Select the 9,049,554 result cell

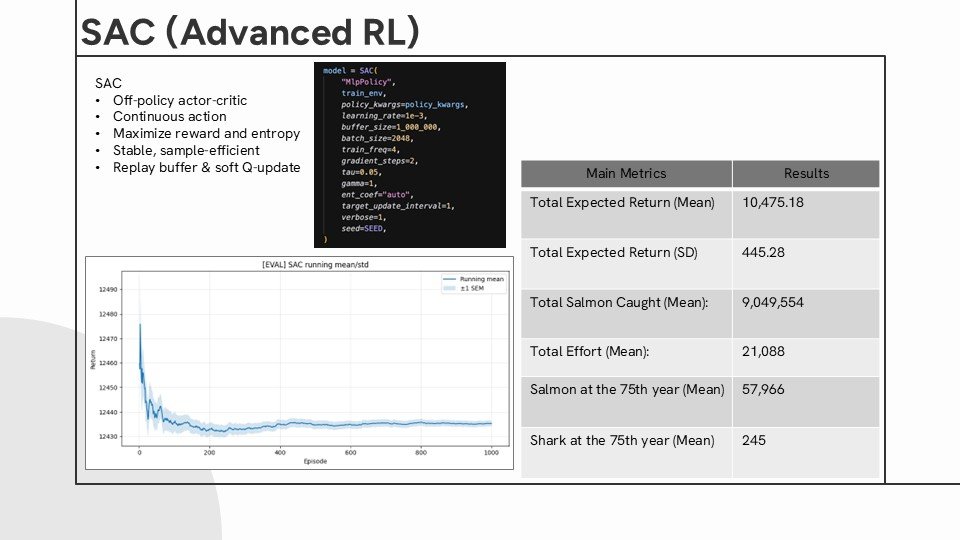click(x=806, y=313)
